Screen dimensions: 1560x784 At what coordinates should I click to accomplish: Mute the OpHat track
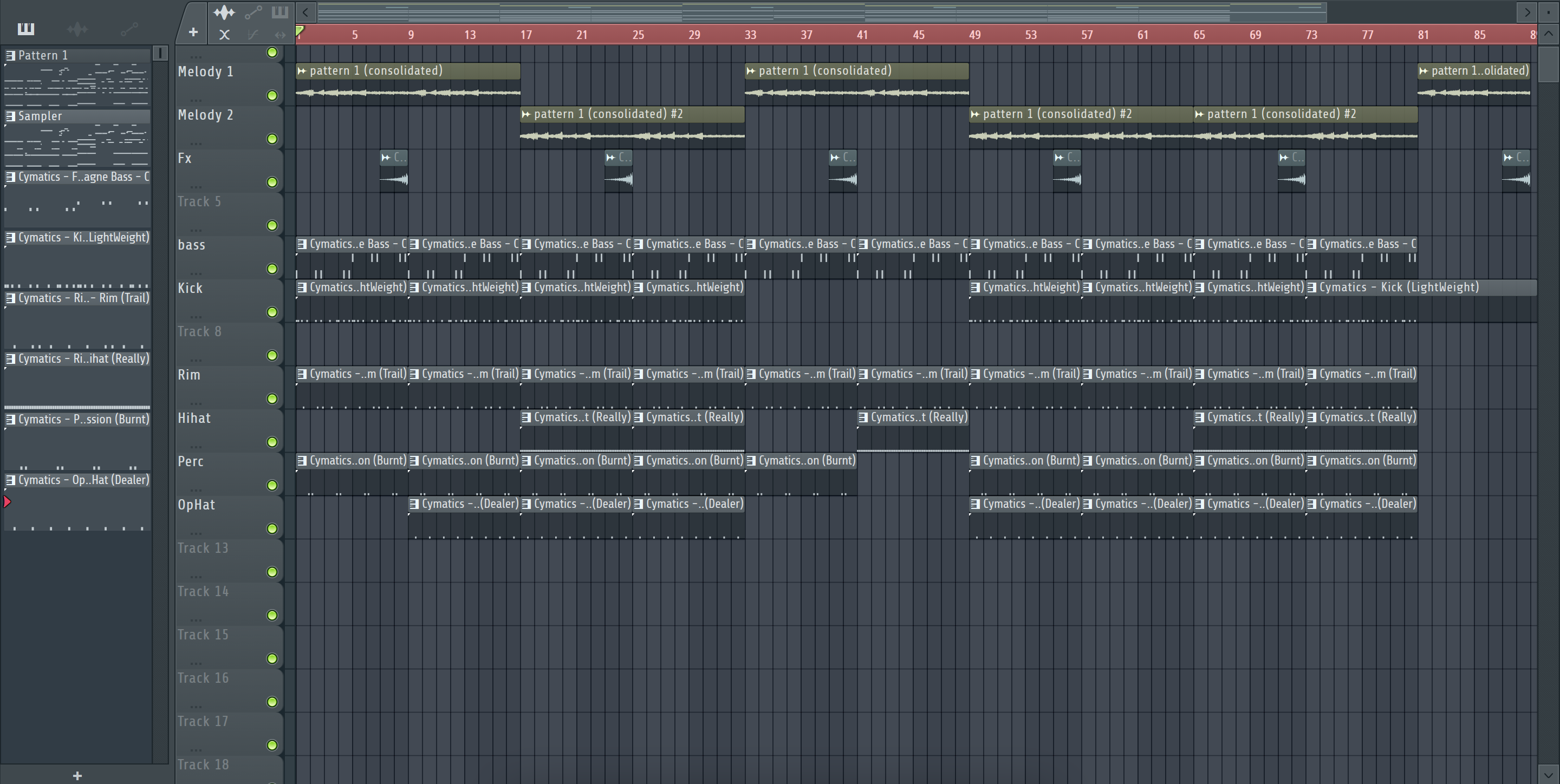tap(272, 529)
